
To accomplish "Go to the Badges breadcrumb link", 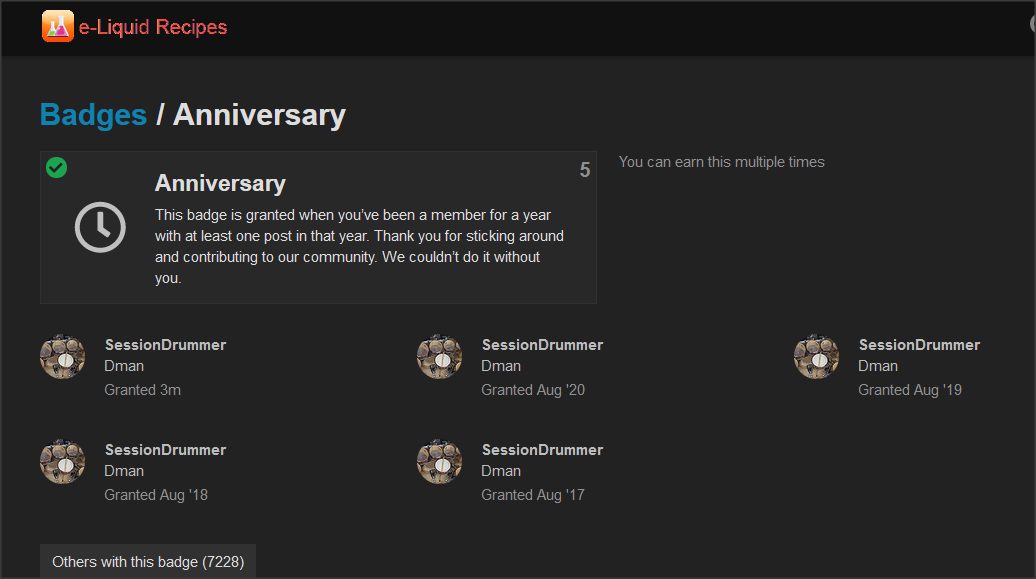I will point(93,115).
